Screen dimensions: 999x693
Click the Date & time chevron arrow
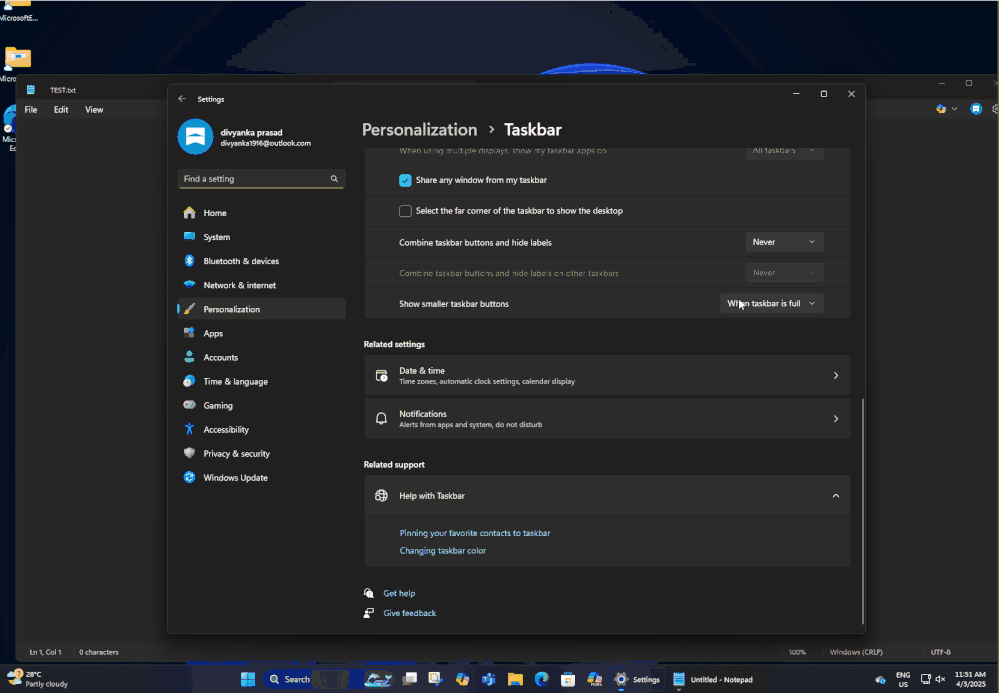coord(836,375)
